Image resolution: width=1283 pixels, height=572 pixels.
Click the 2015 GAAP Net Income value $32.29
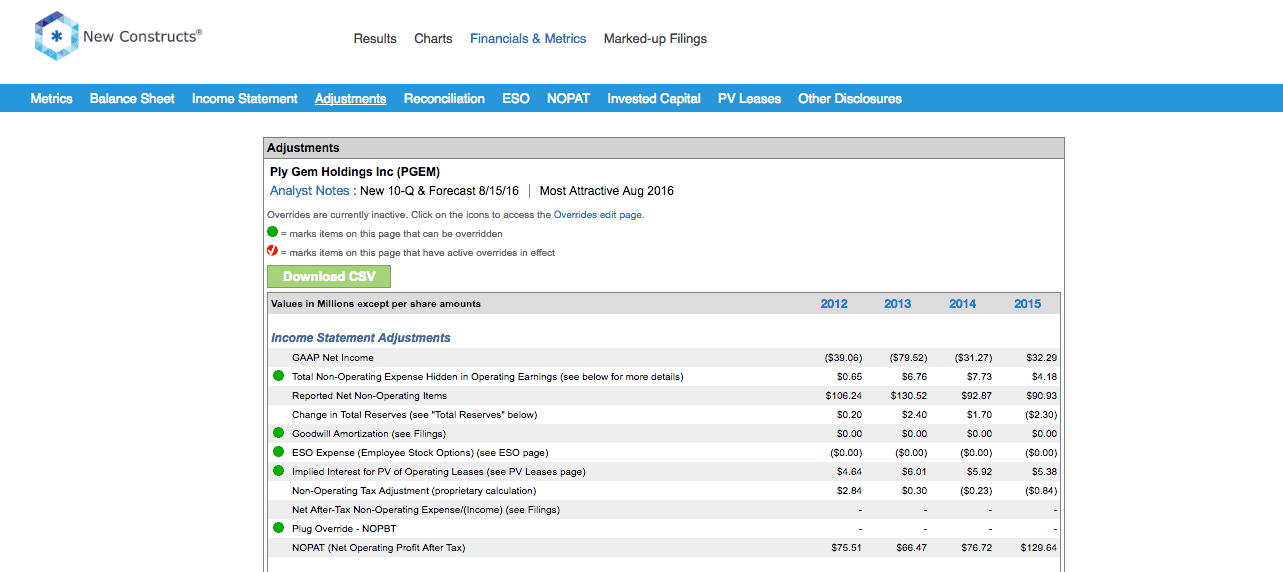pyautogui.click(x=1041, y=357)
